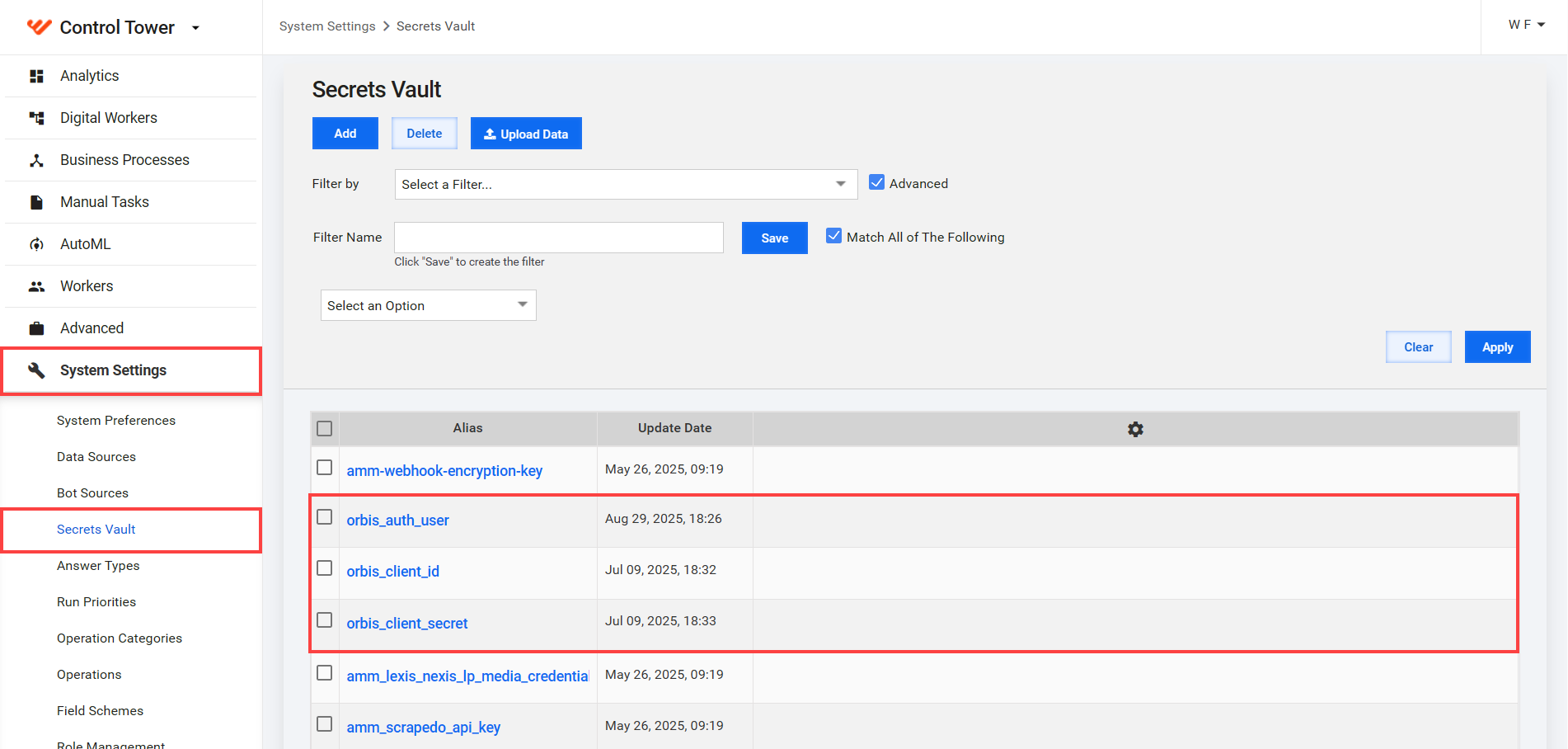
Task: Go to Data Sources submenu
Action: click(x=96, y=457)
